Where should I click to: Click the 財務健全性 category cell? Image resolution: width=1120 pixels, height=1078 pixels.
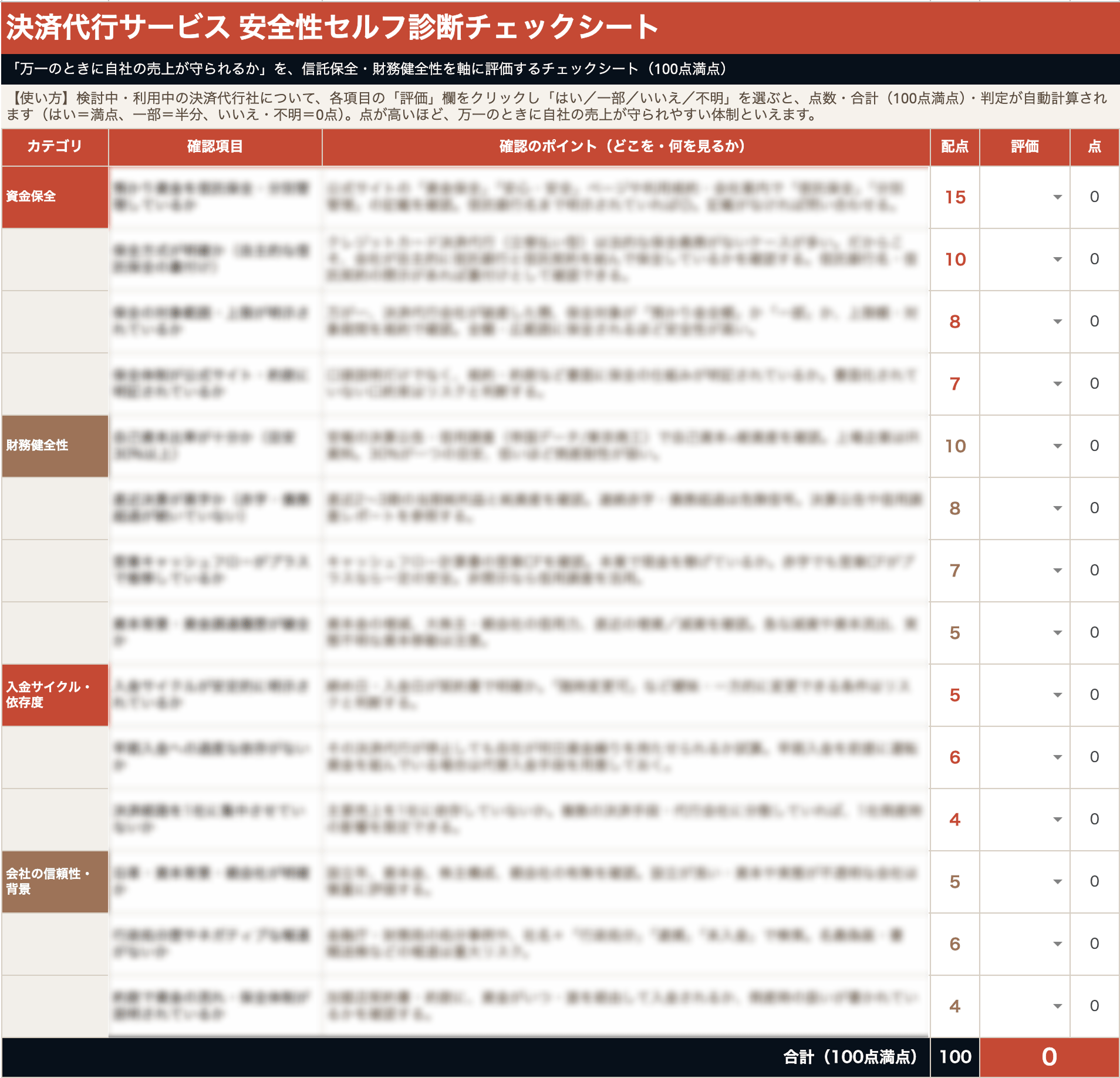pyautogui.click(x=55, y=446)
